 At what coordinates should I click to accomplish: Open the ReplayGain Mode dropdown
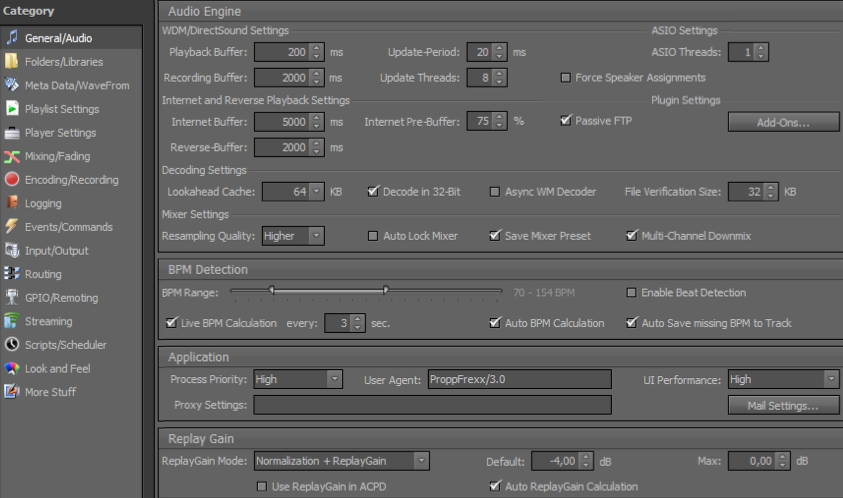point(422,461)
